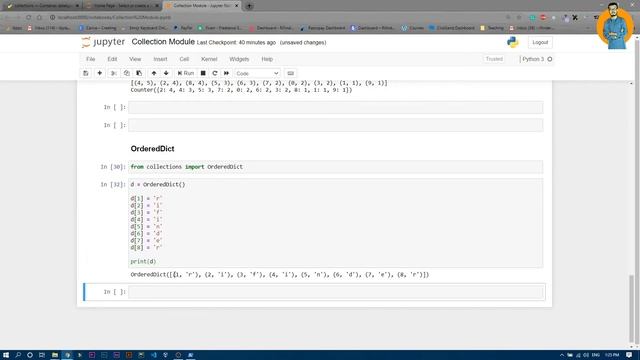The height and width of the screenshot is (360, 640).
Task: Open Visual Studio Code from the taskbar
Action: pos(153,355)
